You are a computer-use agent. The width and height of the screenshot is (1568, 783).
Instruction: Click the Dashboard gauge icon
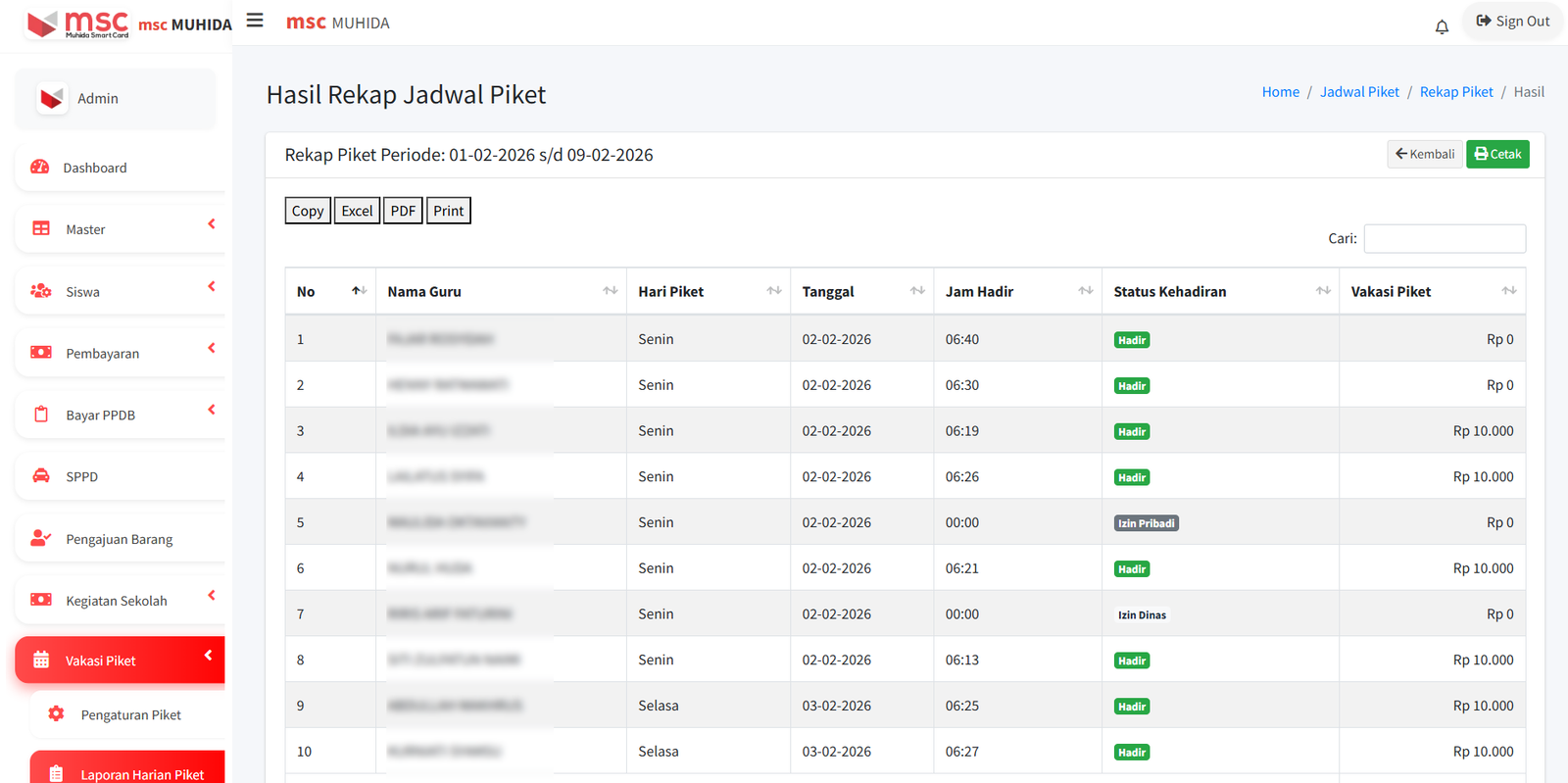[40, 168]
